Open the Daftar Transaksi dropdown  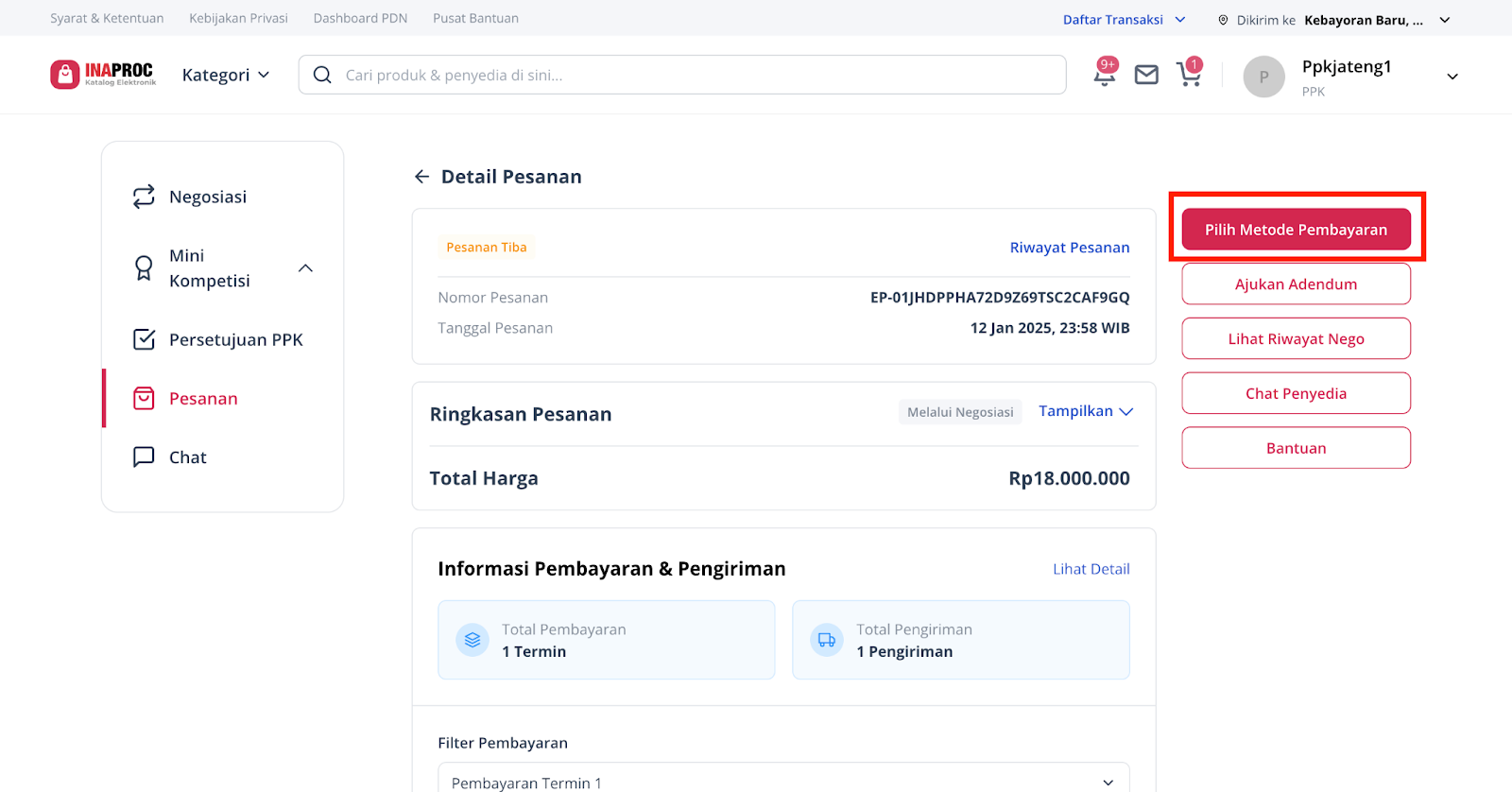(1124, 19)
